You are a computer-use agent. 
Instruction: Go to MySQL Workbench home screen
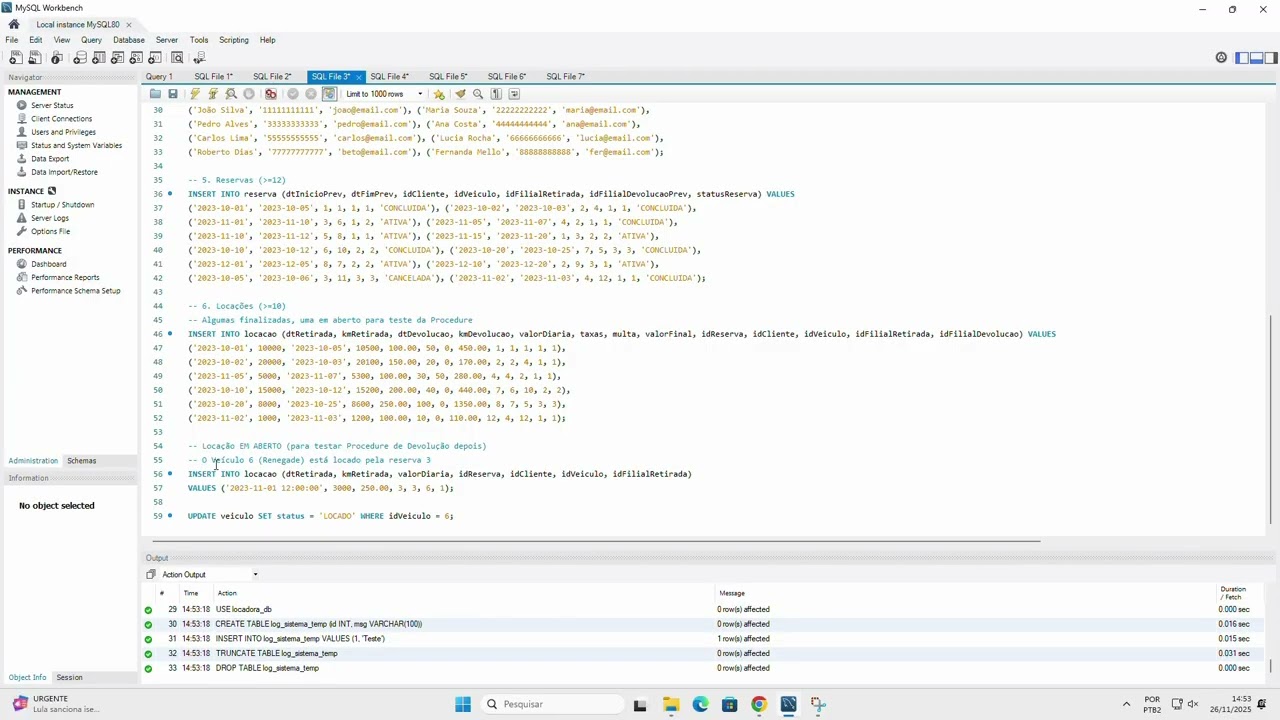click(x=14, y=24)
